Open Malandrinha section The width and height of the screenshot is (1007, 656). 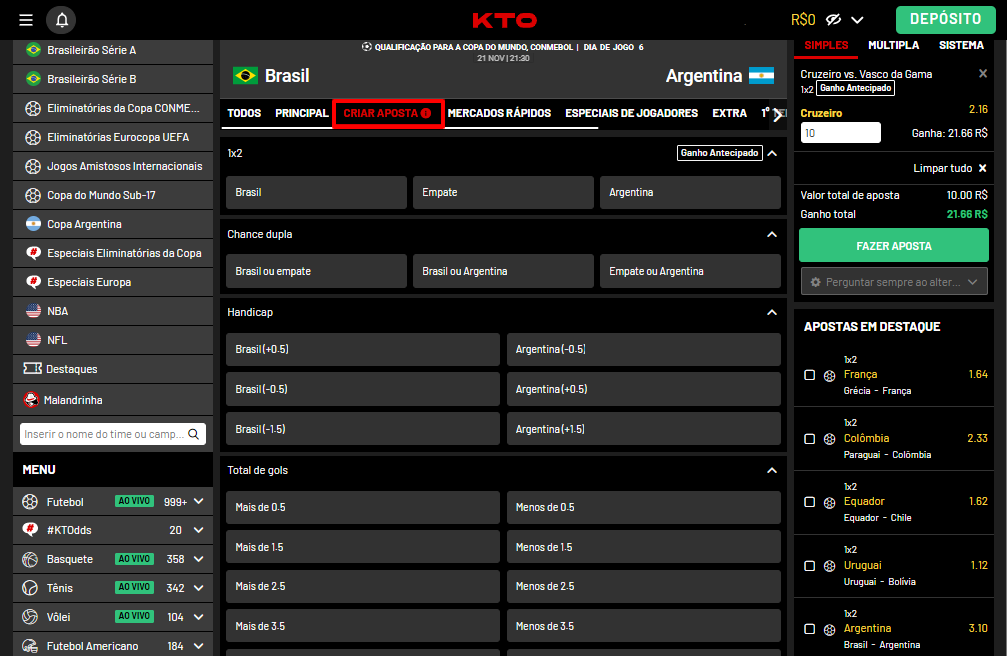tap(113, 400)
